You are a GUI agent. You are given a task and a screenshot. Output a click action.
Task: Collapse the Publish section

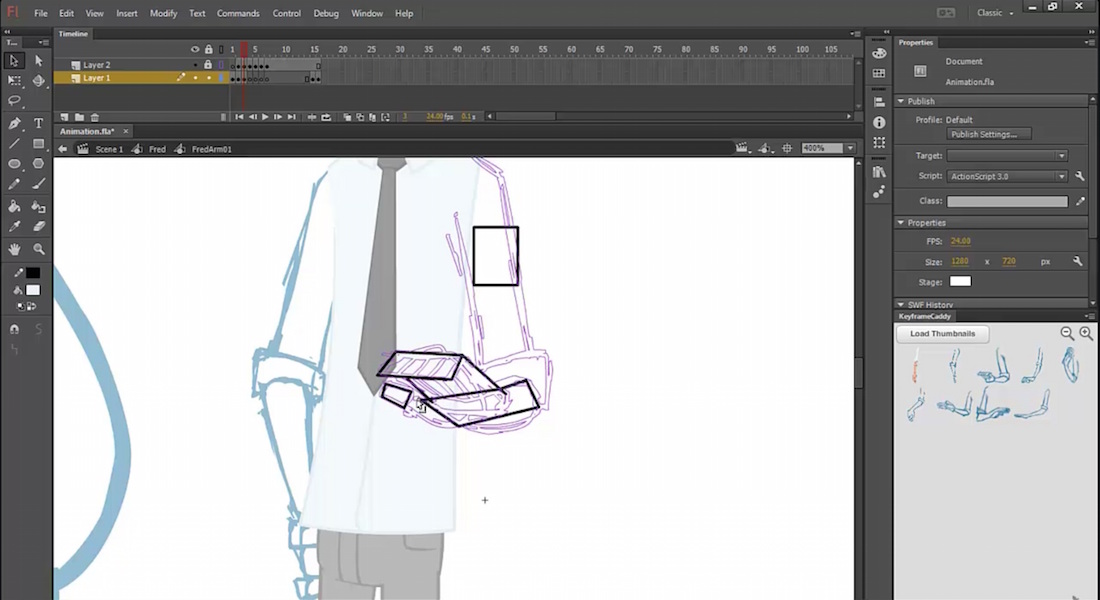point(901,101)
